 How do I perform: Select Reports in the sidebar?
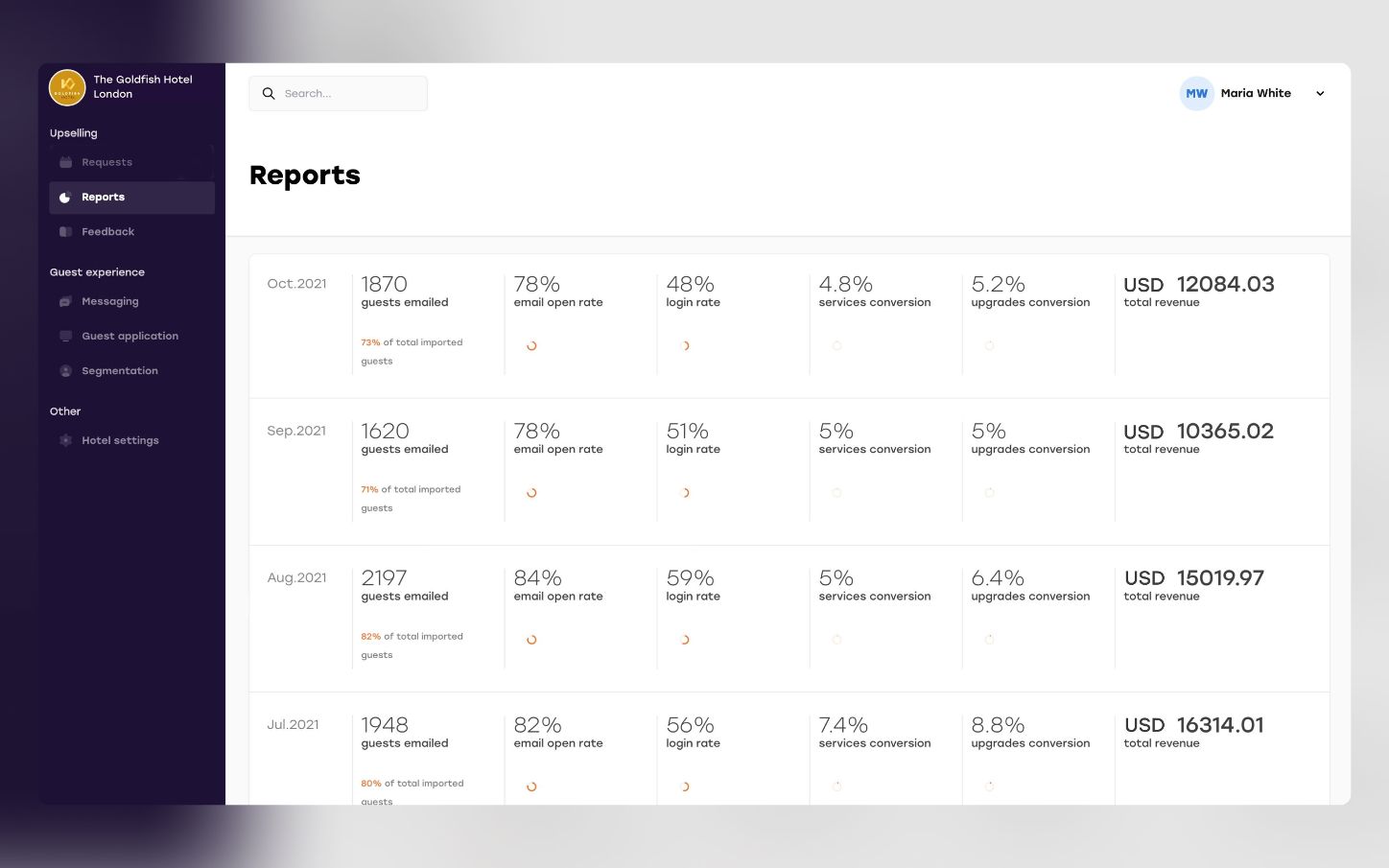coord(131,198)
